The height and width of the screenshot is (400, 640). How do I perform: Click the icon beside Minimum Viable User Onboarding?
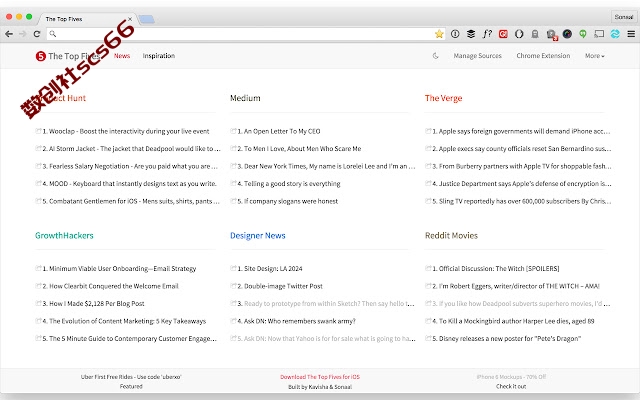(x=38, y=268)
